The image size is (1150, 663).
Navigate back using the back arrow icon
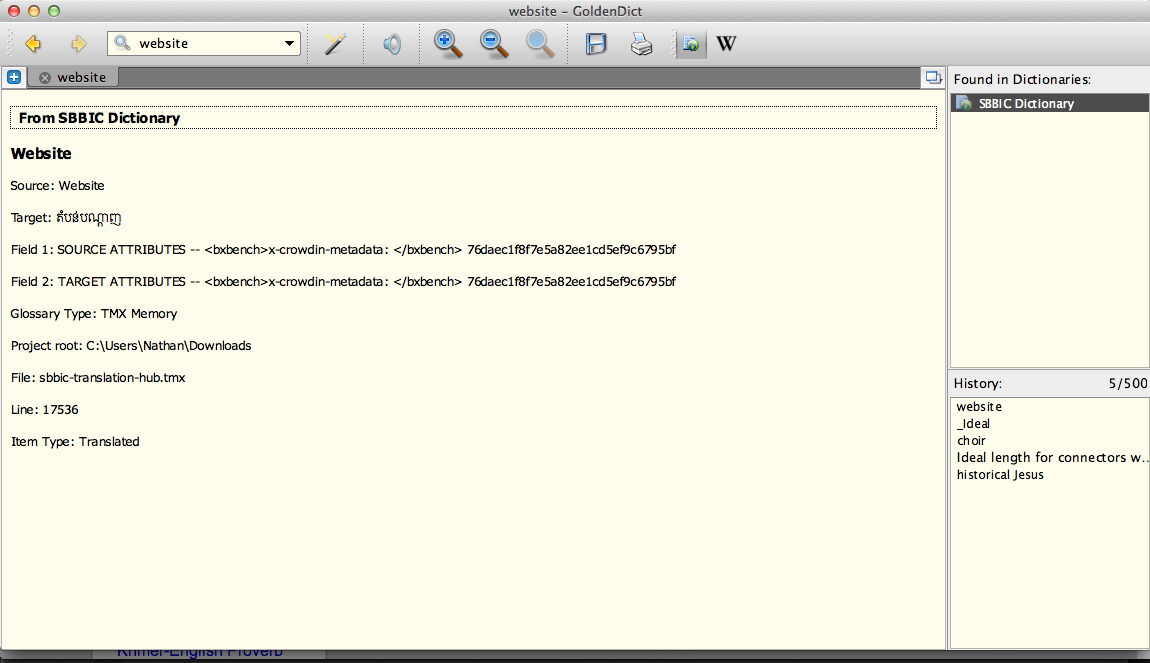point(33,43)
